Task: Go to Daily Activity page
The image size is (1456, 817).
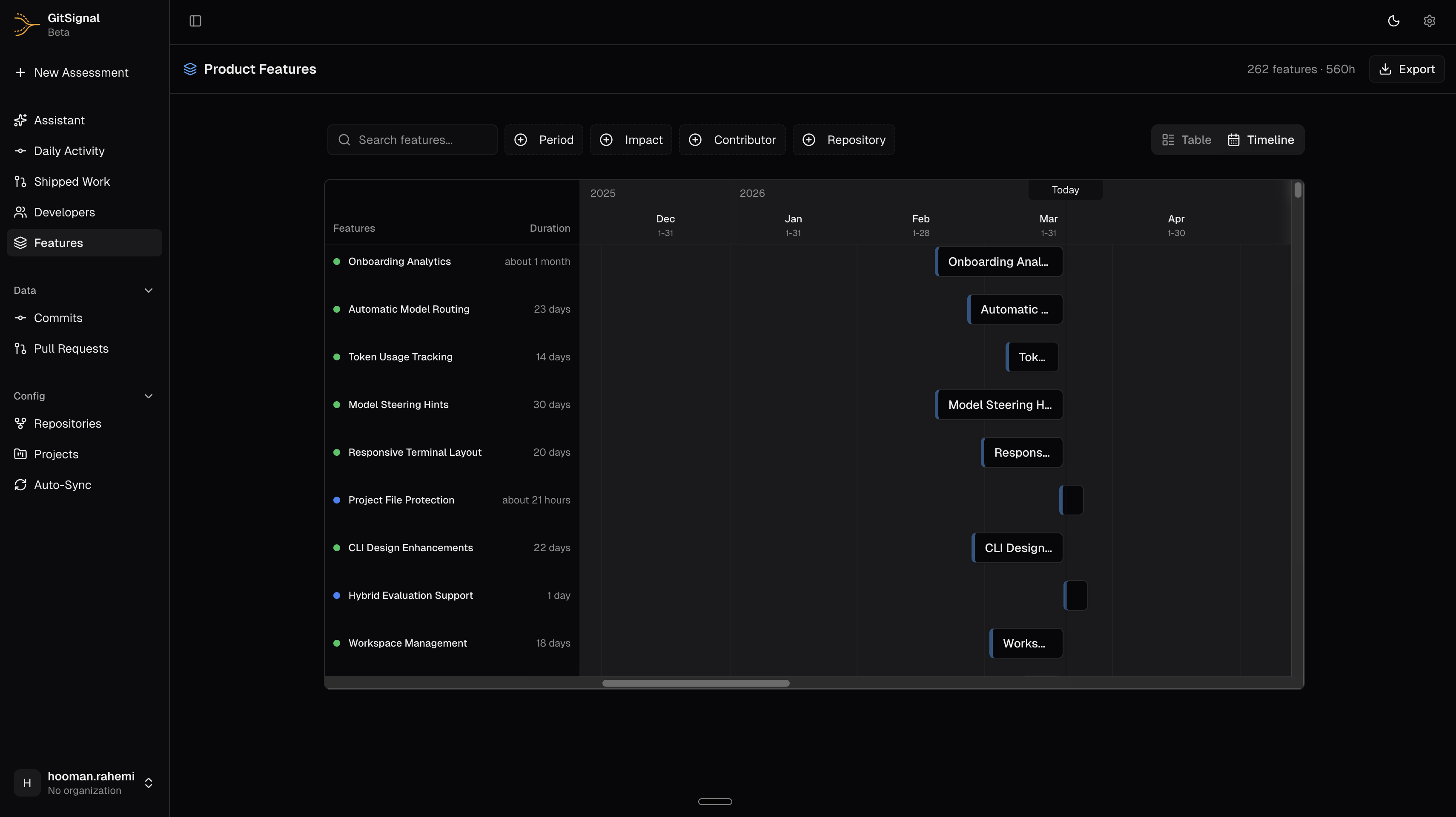Action: click(69, 151)
